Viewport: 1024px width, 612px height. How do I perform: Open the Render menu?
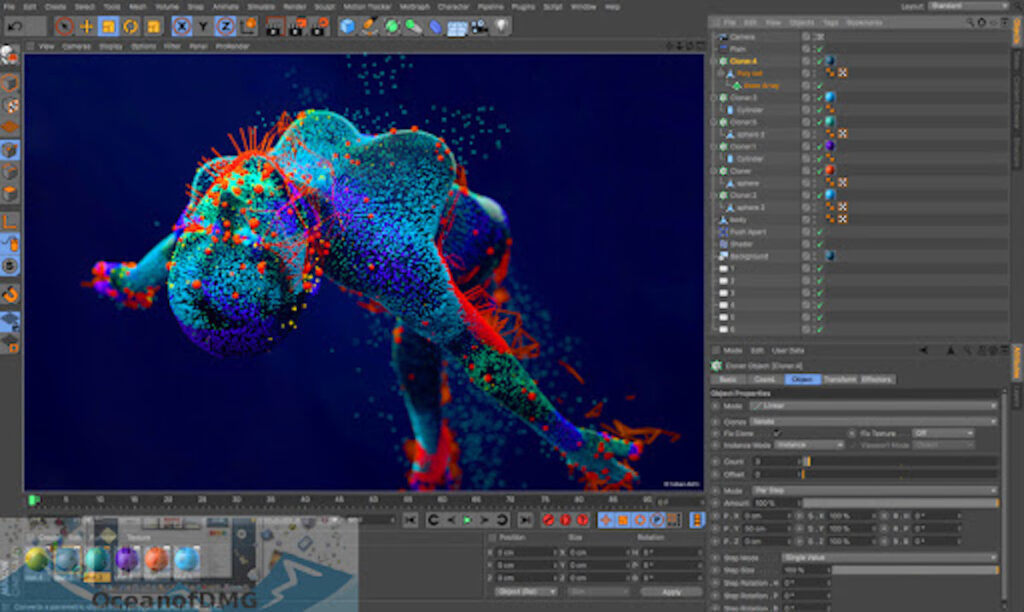pyautogui.click(x=295, y=7)
